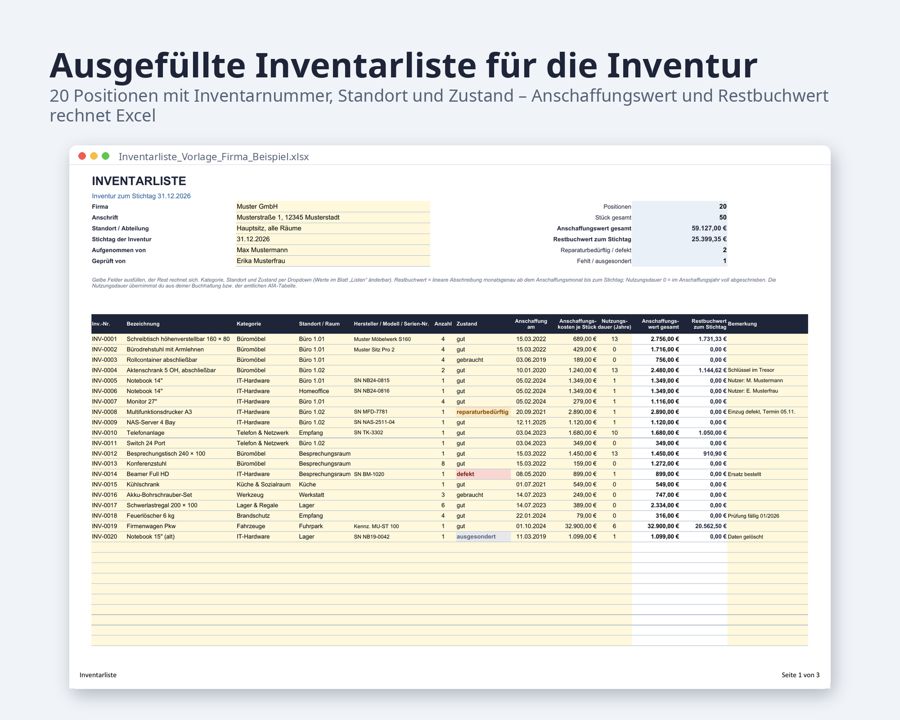
Task: Select the remark Ersatz bestellt
Action: click(x=744, y=474)
